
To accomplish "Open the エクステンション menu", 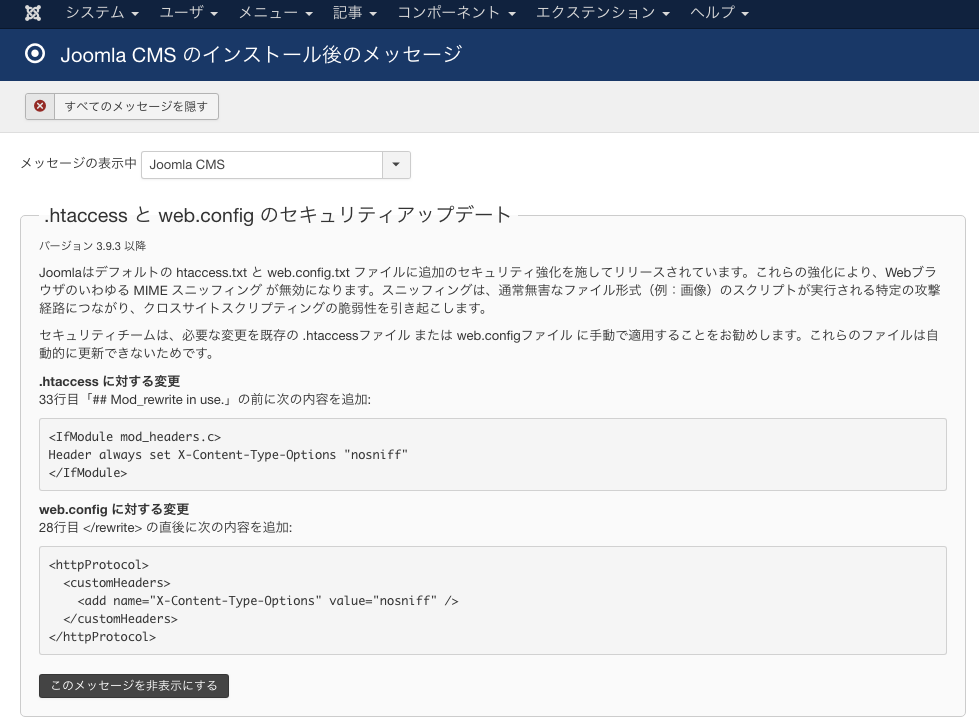I will [602, 13].
